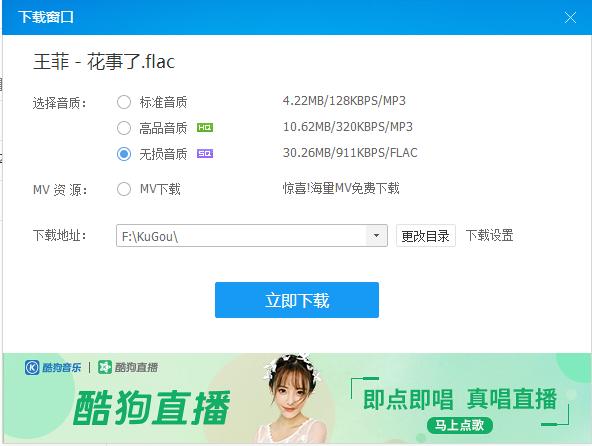Select 标准音质 standard quality radio button
Viewport: 592px width, 446px height.
pyautogui.click(x=124, y=102)
